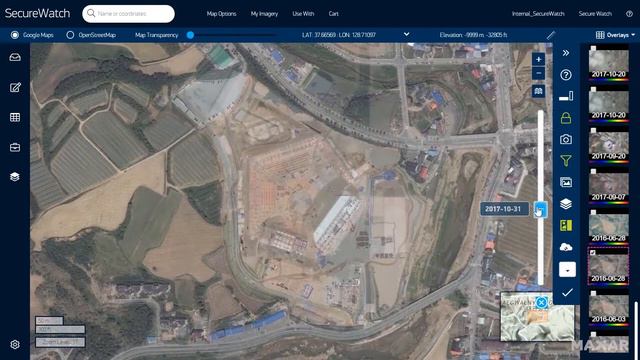Open the stacked layers icon in left sidebar
This screenshot has height=360, width=640.
(15, 177)
